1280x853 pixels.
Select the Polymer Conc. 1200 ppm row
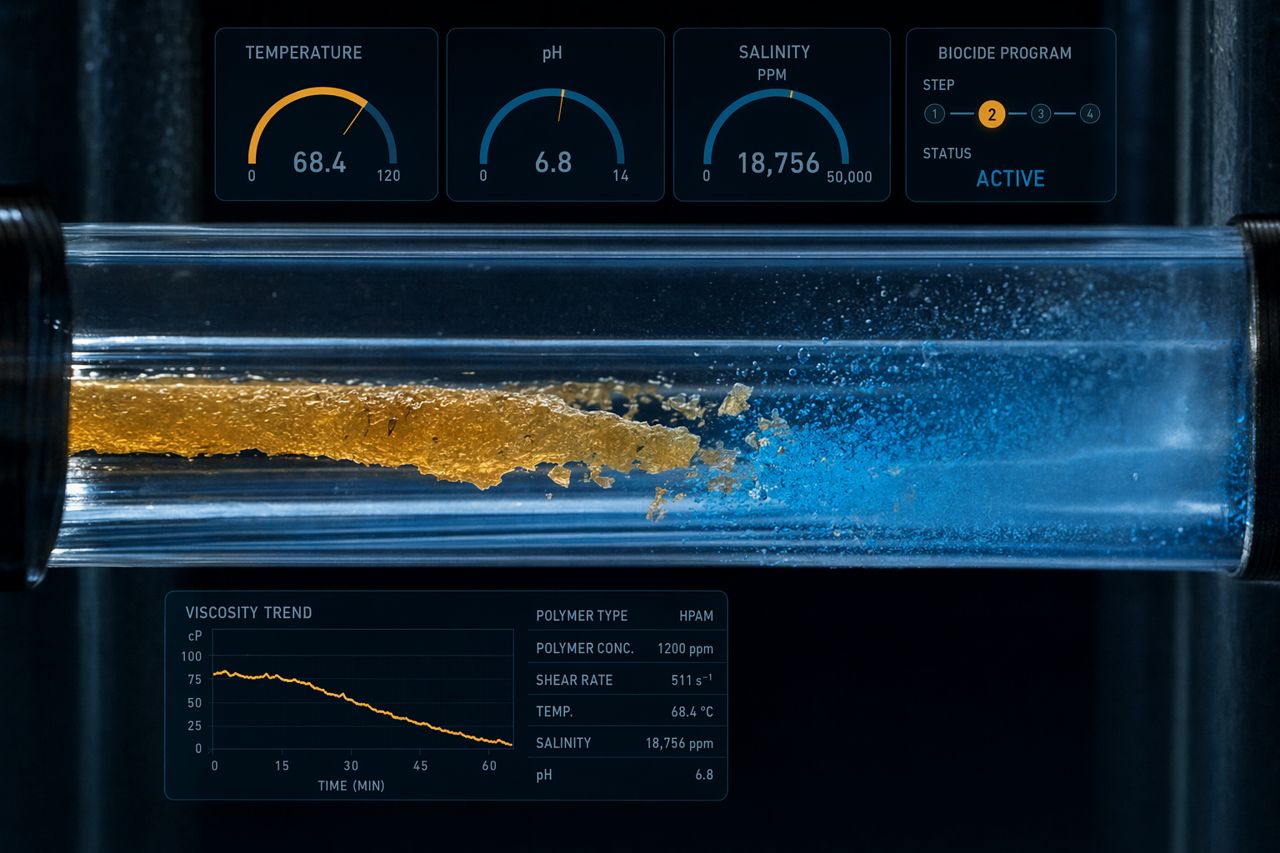pos(625,648)
